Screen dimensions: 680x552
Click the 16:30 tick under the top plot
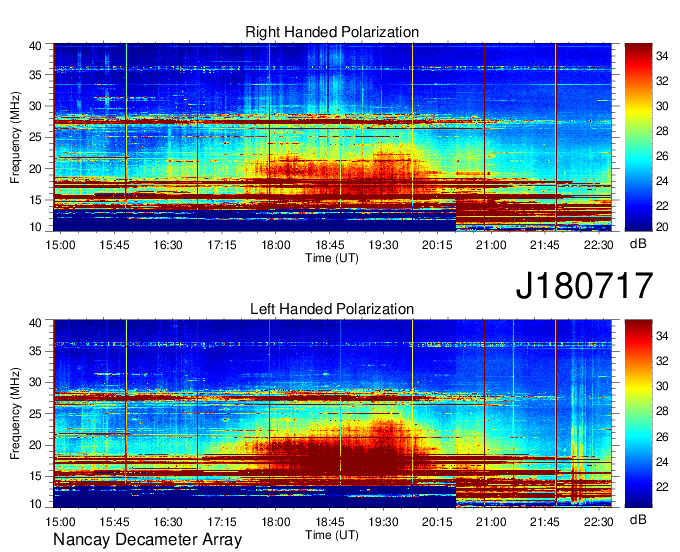click(x=168, y=245)
